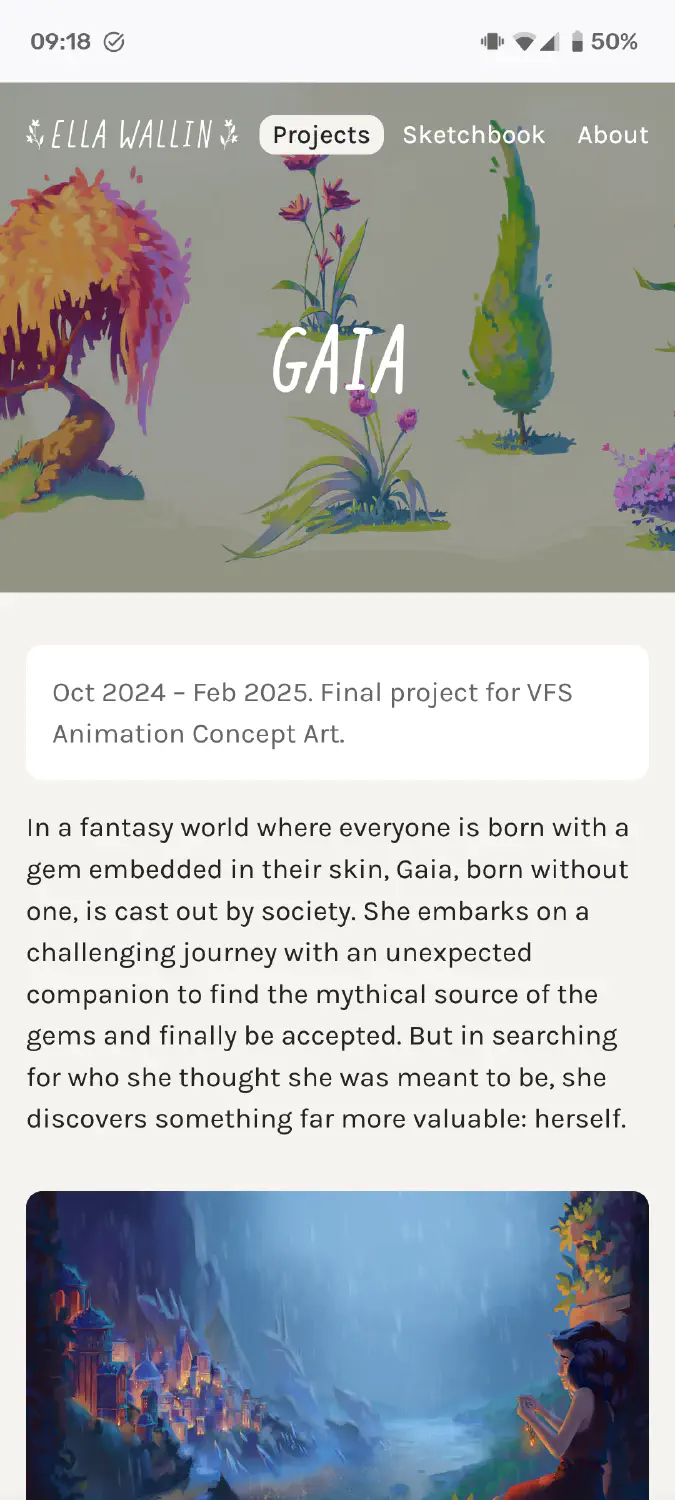Click the GAIA title heading
Image resolution: width=675 pixels, height=1500 pixels.
coord(339,359)
